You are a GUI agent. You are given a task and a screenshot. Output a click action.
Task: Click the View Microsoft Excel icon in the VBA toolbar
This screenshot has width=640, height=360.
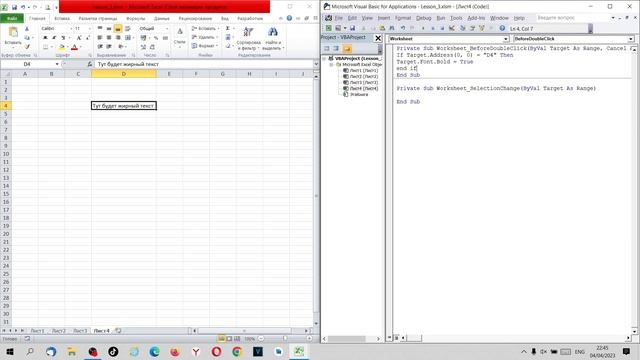pyautogui.click(x=329, y=28)
